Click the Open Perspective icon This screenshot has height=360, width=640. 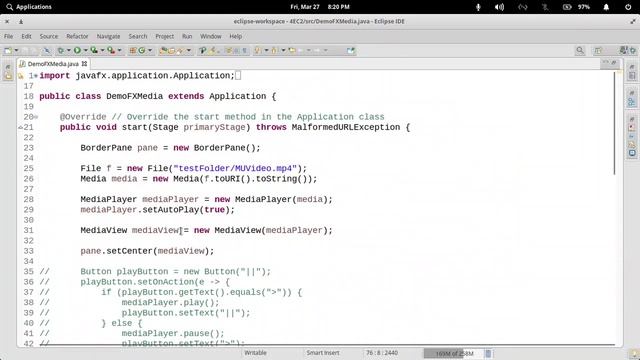(x=598, y=51)
